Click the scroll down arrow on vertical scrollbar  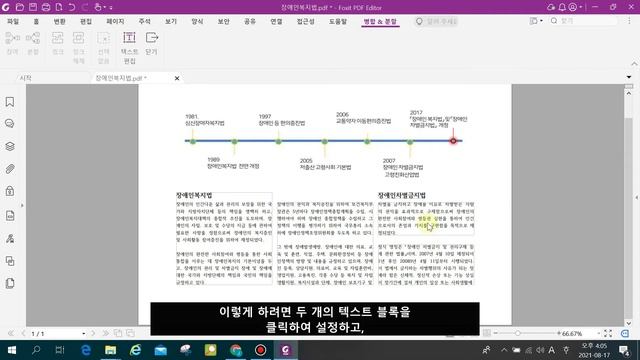[629, 323]
